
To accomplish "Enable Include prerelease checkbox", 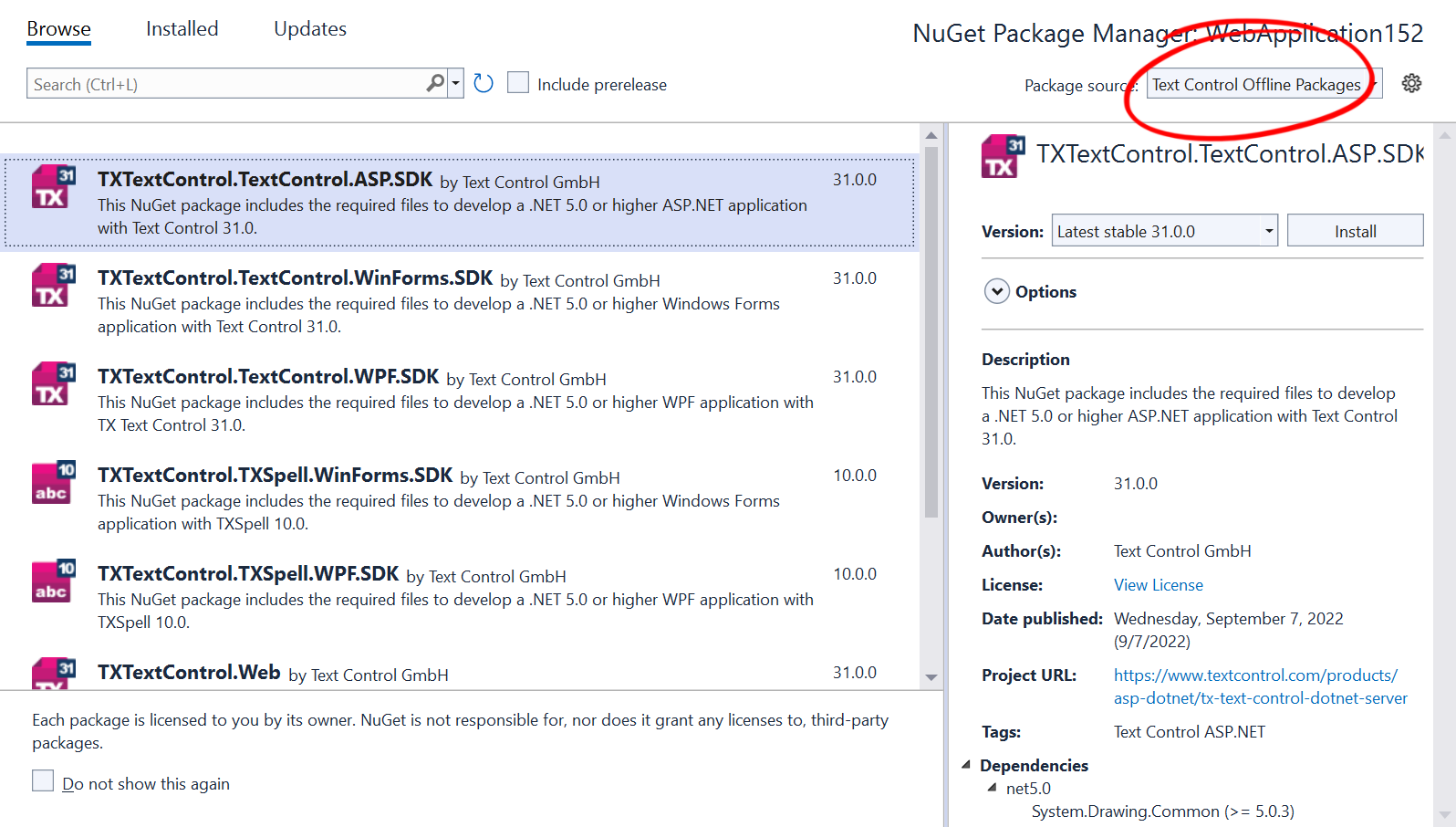I will pyautogui.click(x=518, y=83).
